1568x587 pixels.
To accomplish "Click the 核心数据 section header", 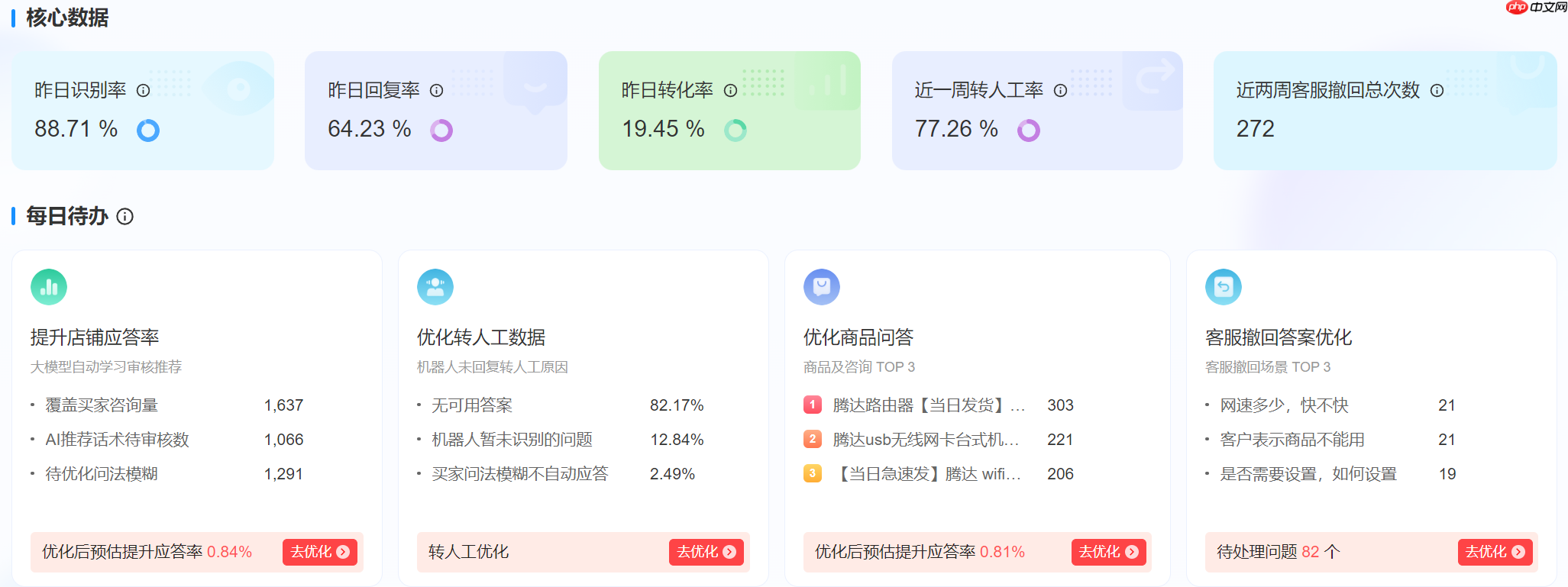I will (66, 18).
